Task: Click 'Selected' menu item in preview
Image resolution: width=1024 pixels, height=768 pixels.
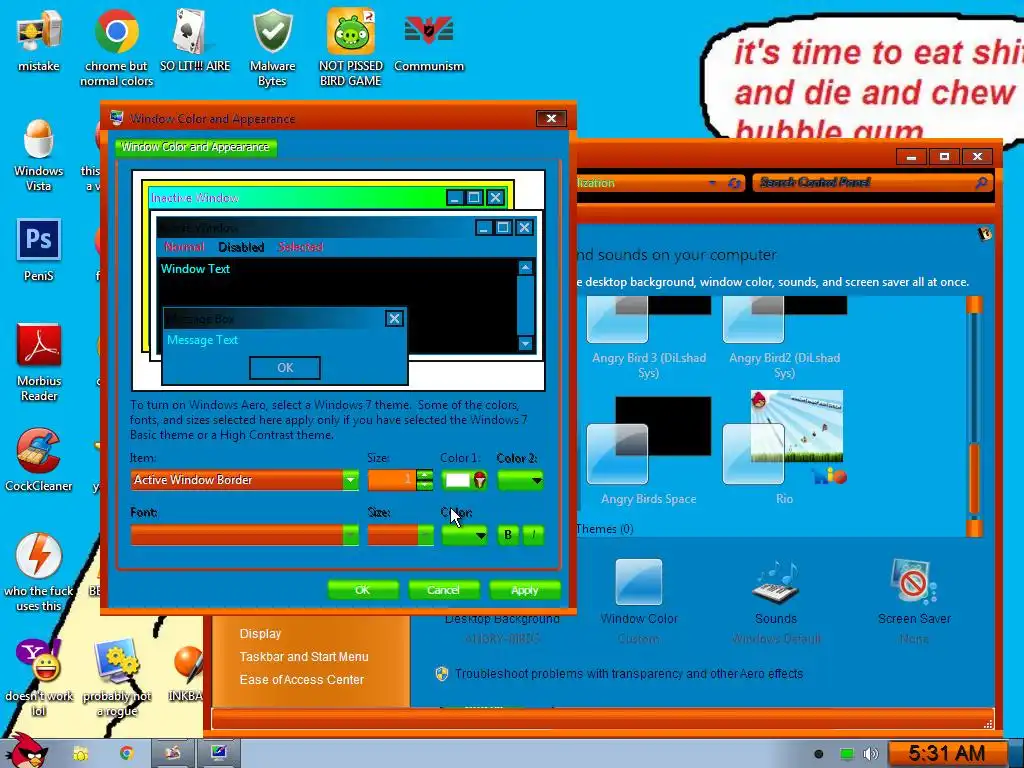Action: coord(300,247)
